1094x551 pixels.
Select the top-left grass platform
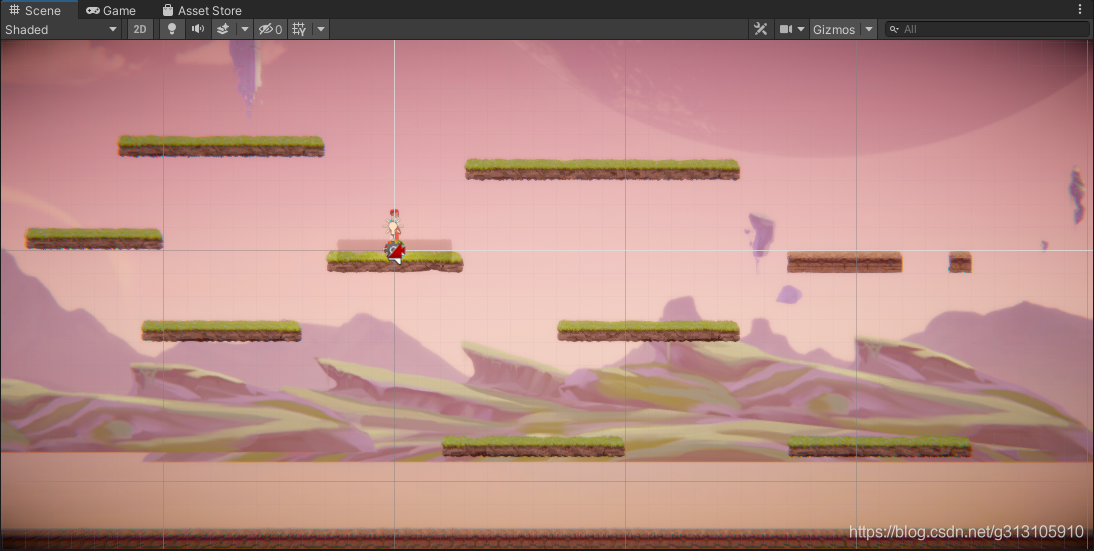coord(221,146)
